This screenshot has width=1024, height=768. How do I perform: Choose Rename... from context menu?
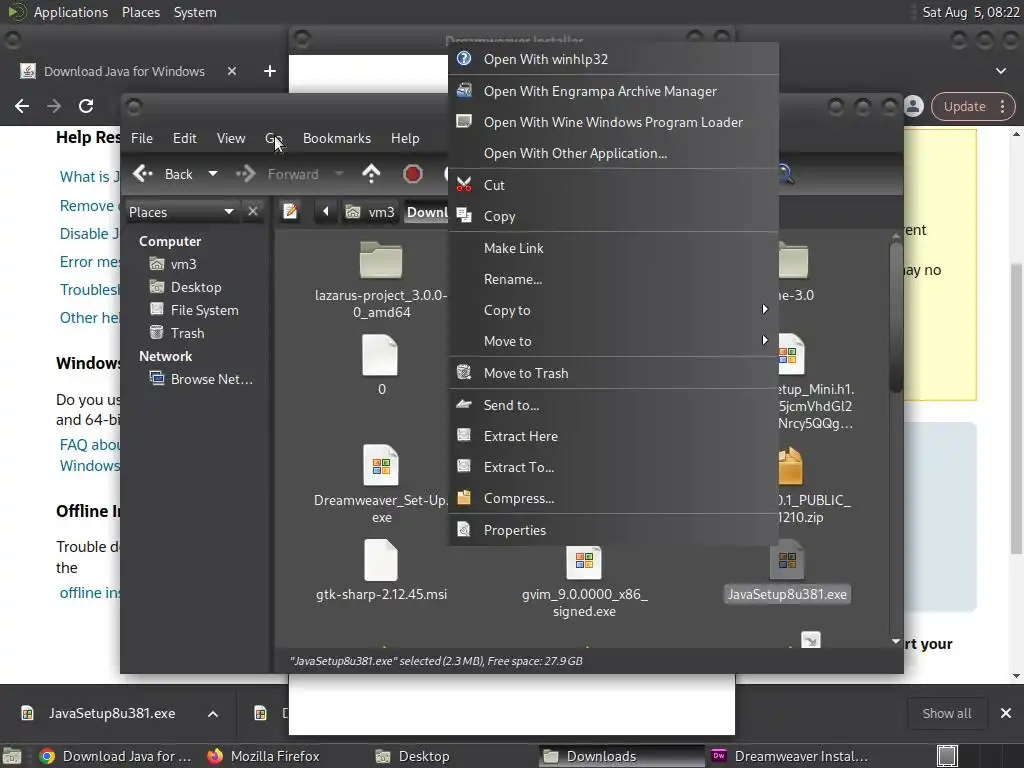tap(613, 279)
